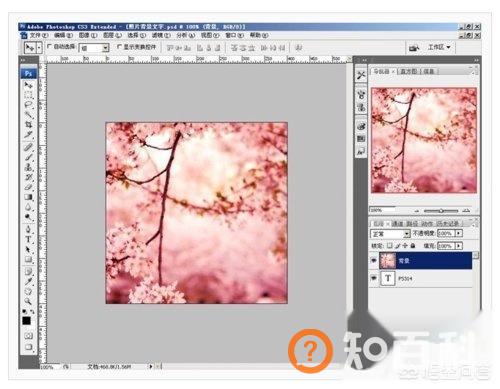The width and height of the screenshot is (500, 389).
Task: Open the Brushes dock panel icon
Action: 361,95
